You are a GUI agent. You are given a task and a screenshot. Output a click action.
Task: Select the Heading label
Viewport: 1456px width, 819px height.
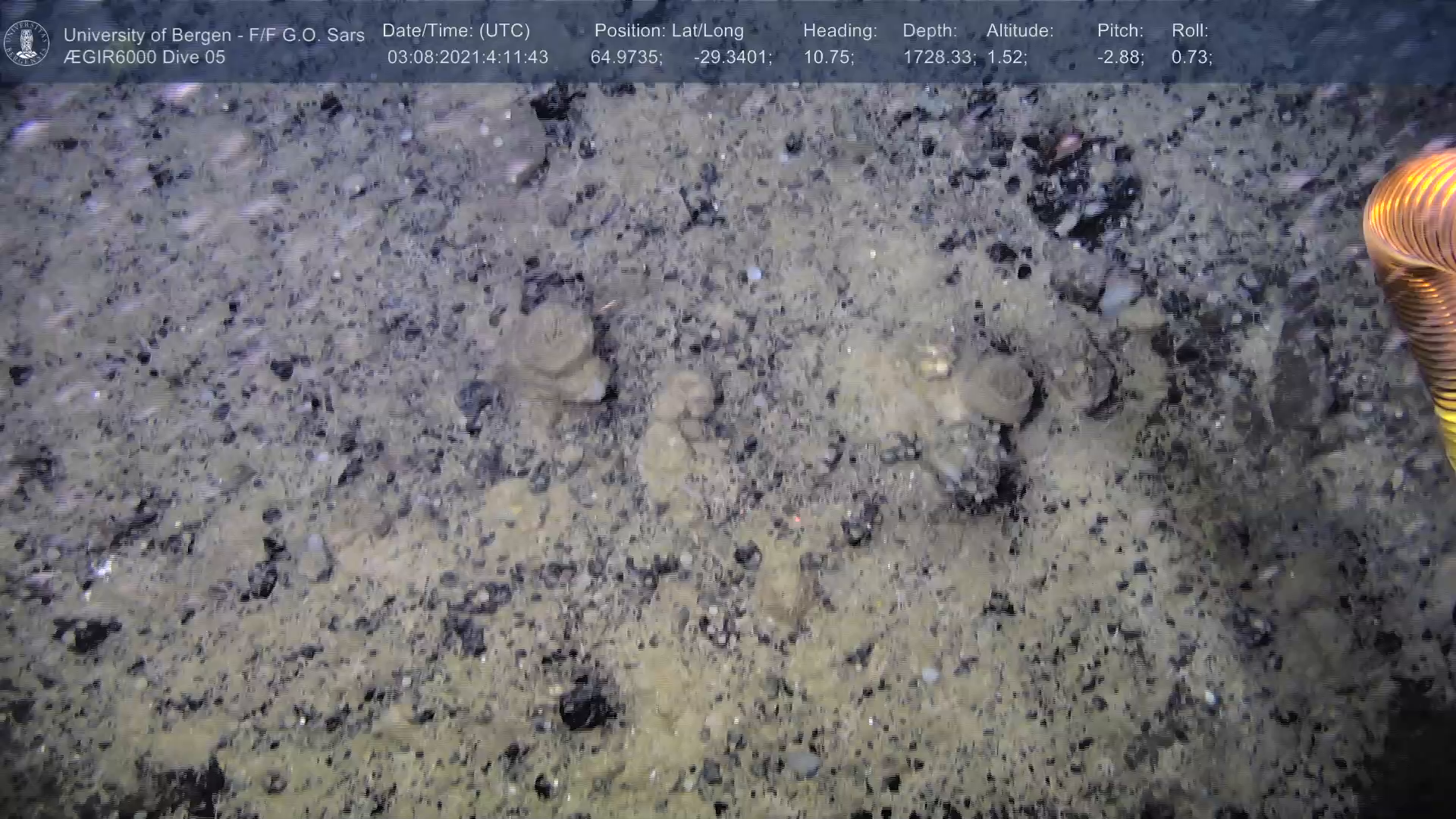pyautogui.click(x=839, y=31)
